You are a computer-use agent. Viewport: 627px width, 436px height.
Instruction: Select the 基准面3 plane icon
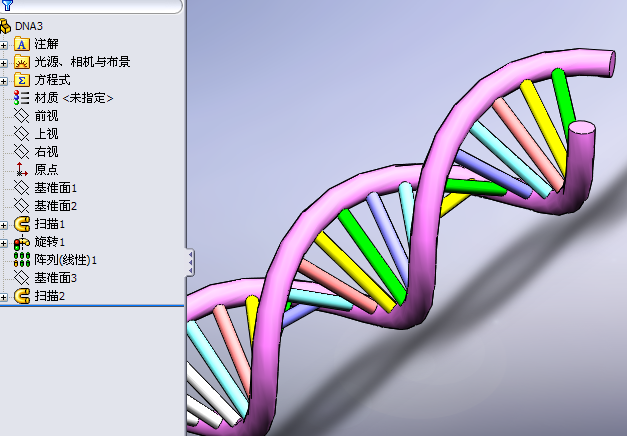(x=22, y=278)
